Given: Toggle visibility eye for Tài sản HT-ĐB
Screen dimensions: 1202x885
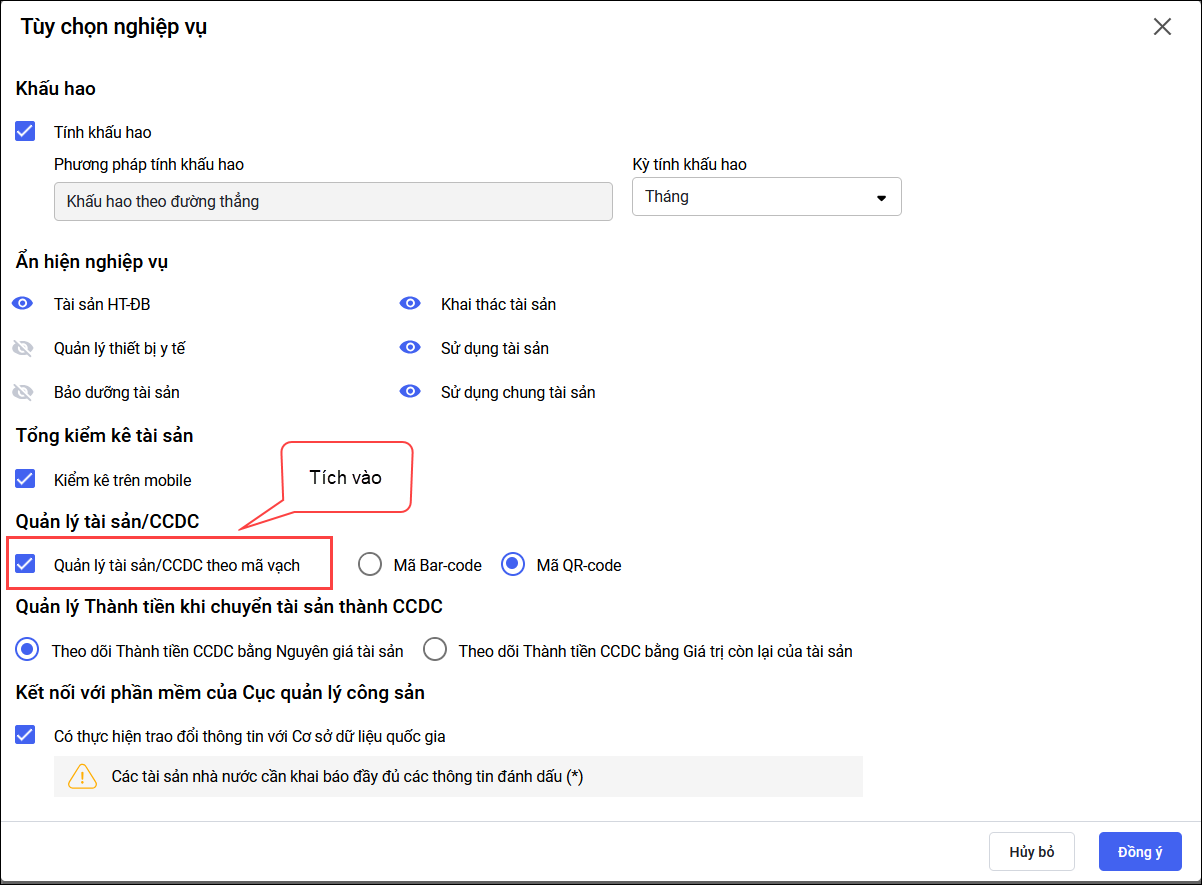Looking at the screenshot, I should 23,304.
